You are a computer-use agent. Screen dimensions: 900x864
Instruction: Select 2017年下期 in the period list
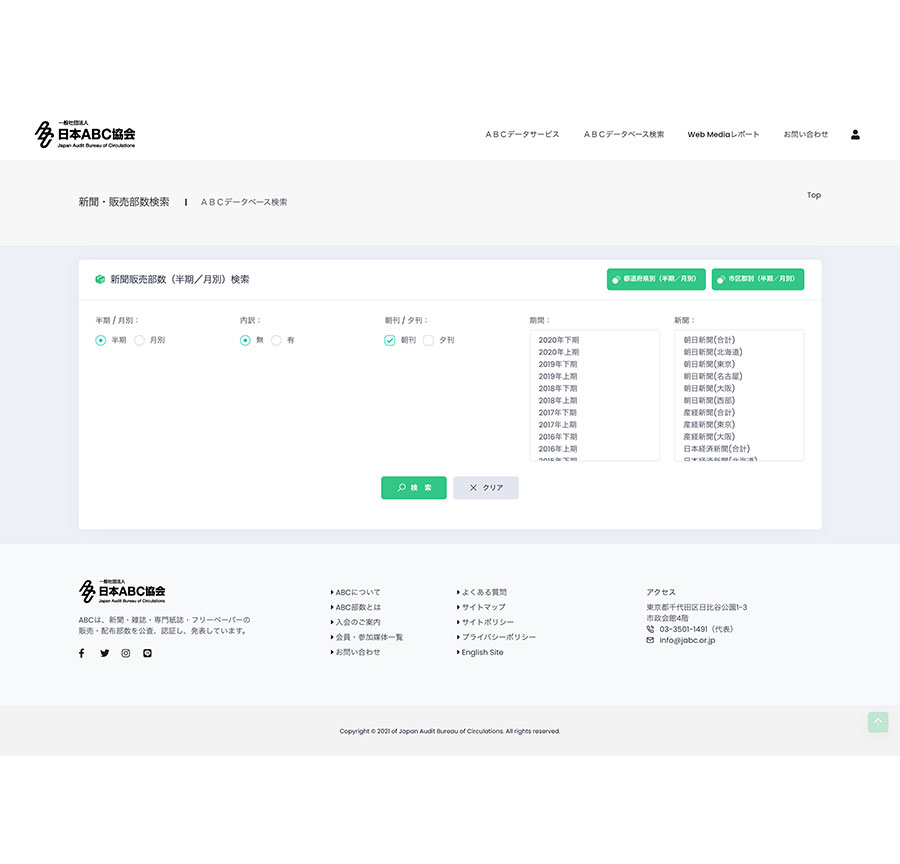coord(594,412)
